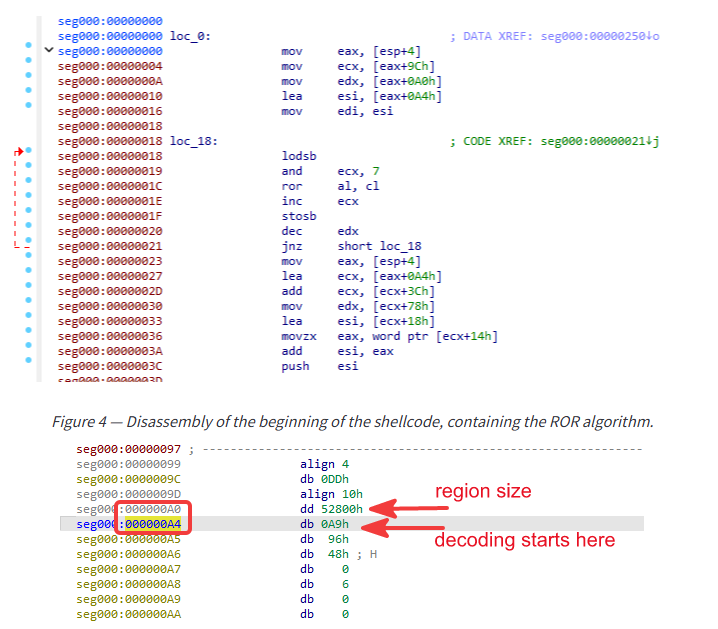
Task: Select the ror mnemonic
Action: (292, 186)
